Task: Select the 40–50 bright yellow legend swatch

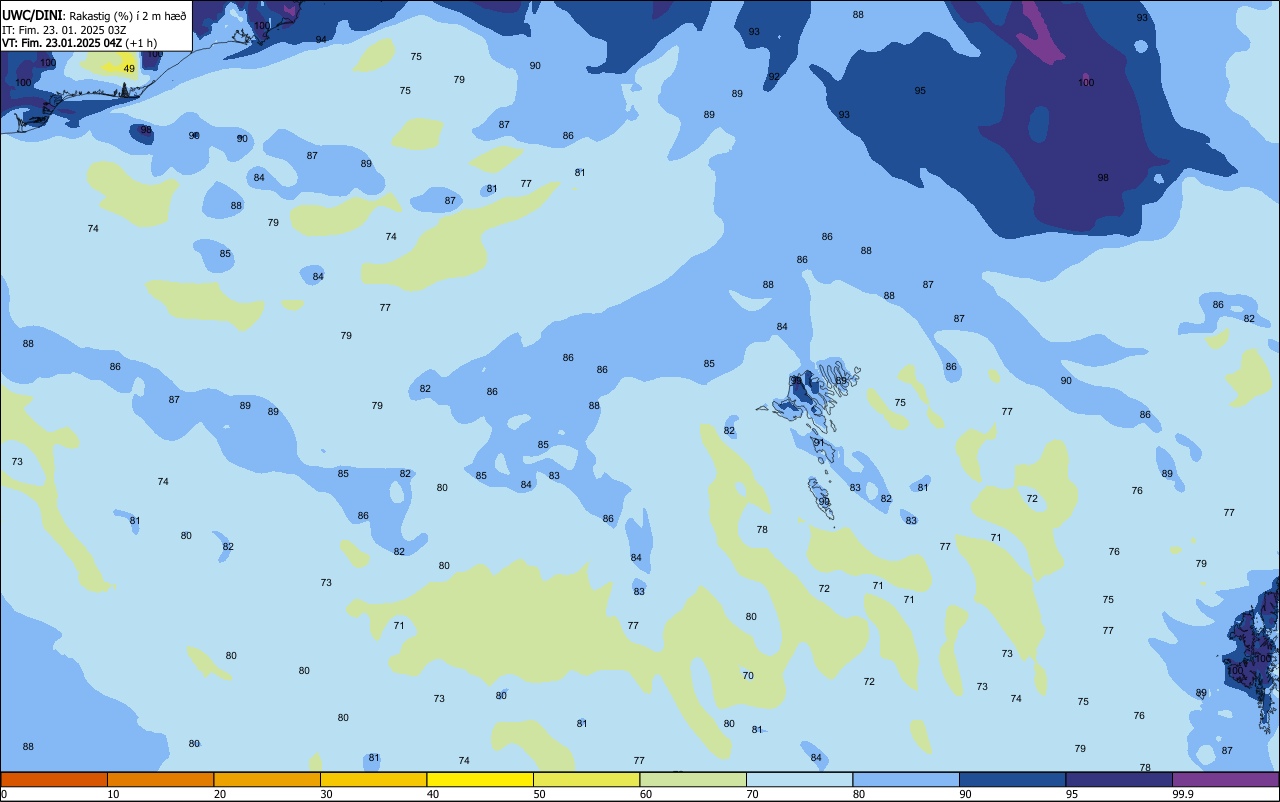Action: pyautogui.click(x=480, y=779)
